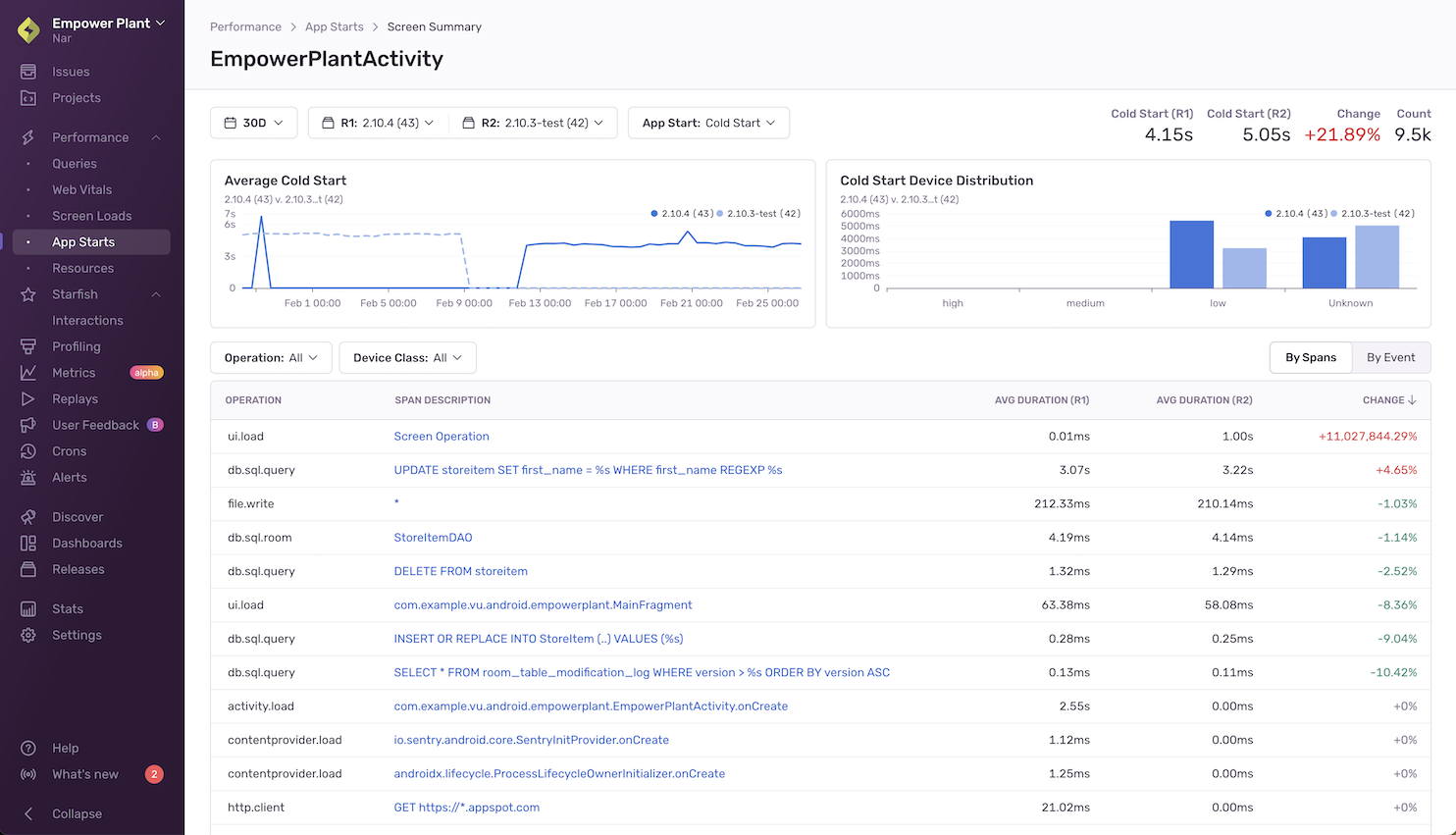1456x835 pixels.
Task: Collapse the Starfish sidebar section
Action: pos(156,294)
